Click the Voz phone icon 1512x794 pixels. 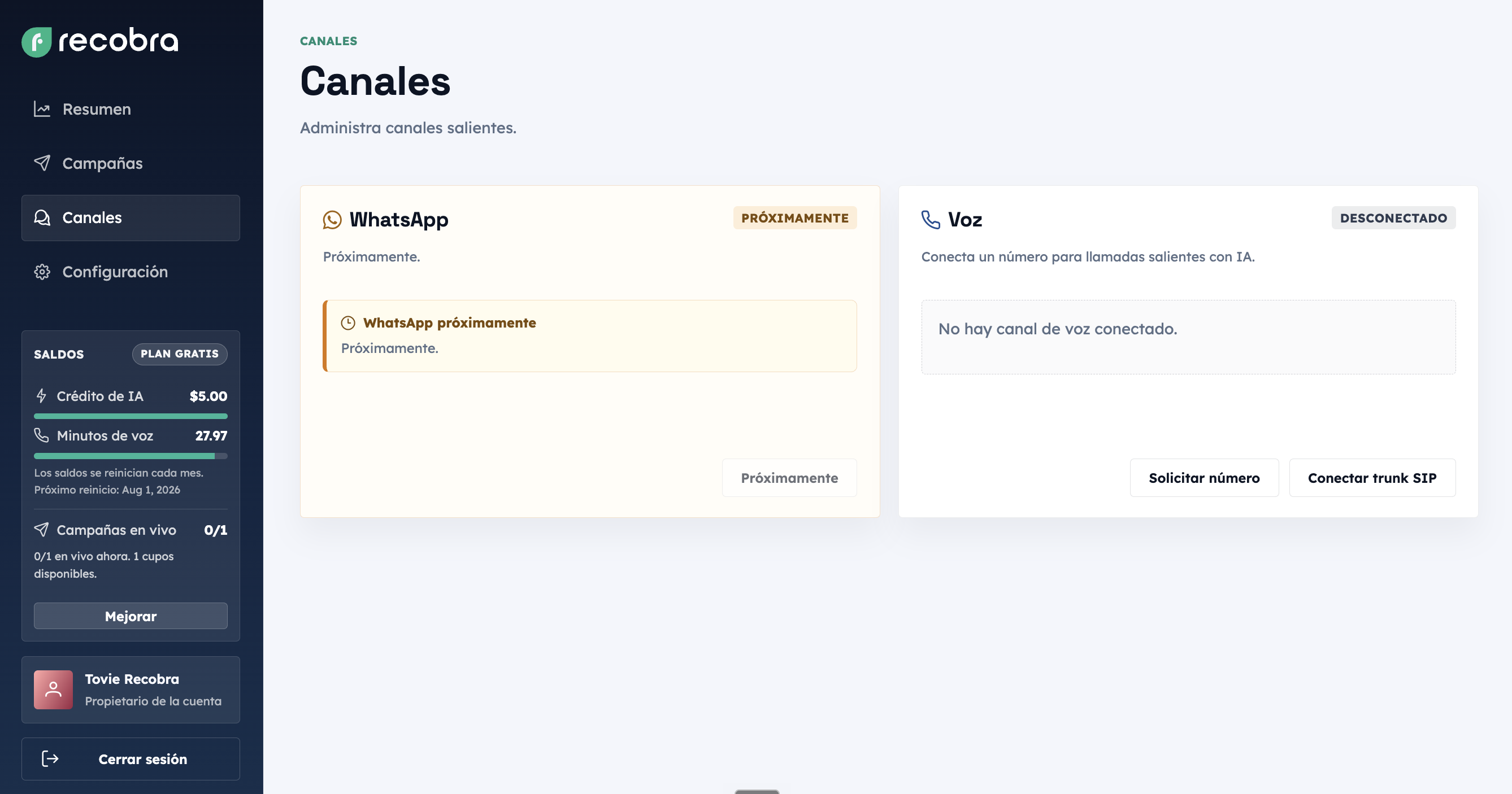(x=931, y=220)
